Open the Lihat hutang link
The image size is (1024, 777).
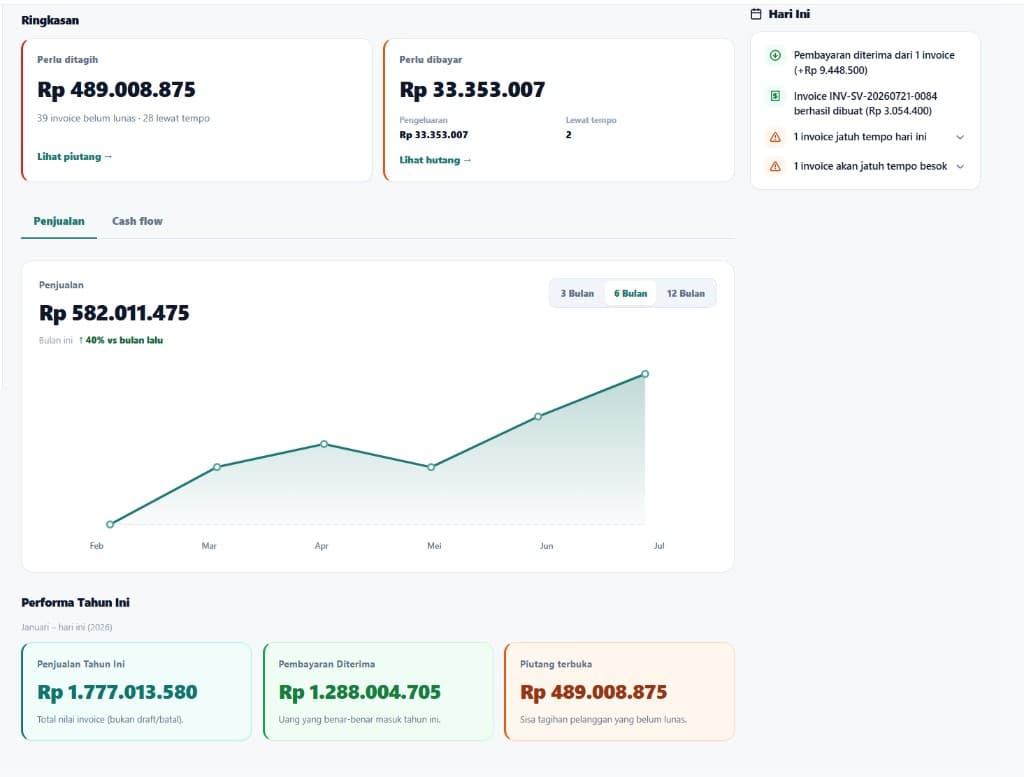point(435,160)
